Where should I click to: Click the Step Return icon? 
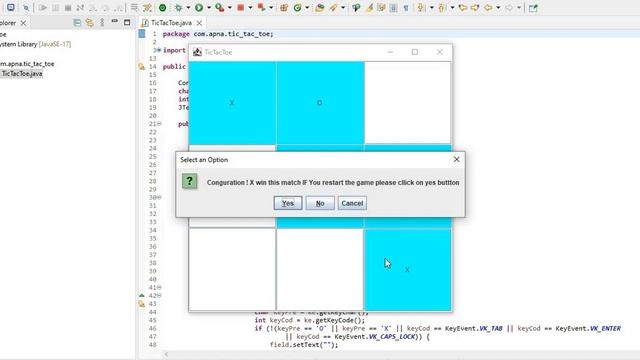pyautogui.click(x=118, y=8)
